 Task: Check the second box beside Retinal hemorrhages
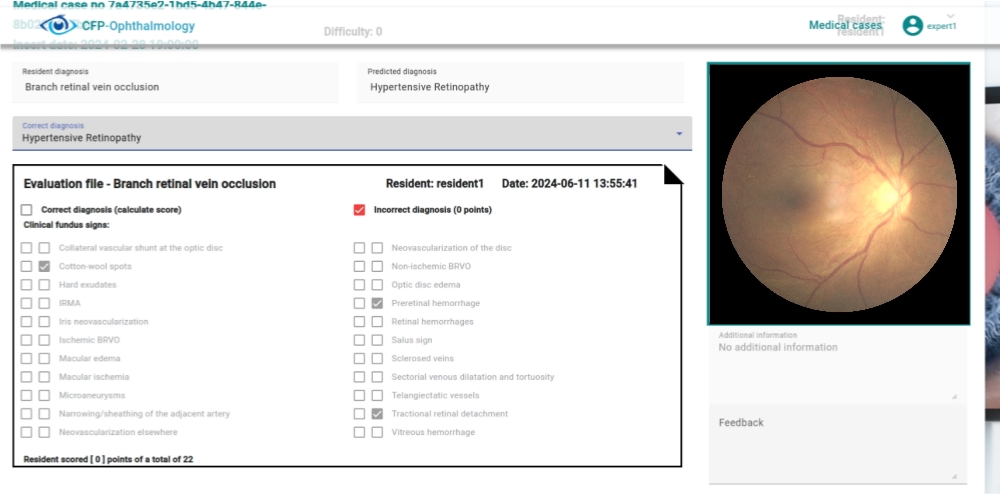[377, 322]
